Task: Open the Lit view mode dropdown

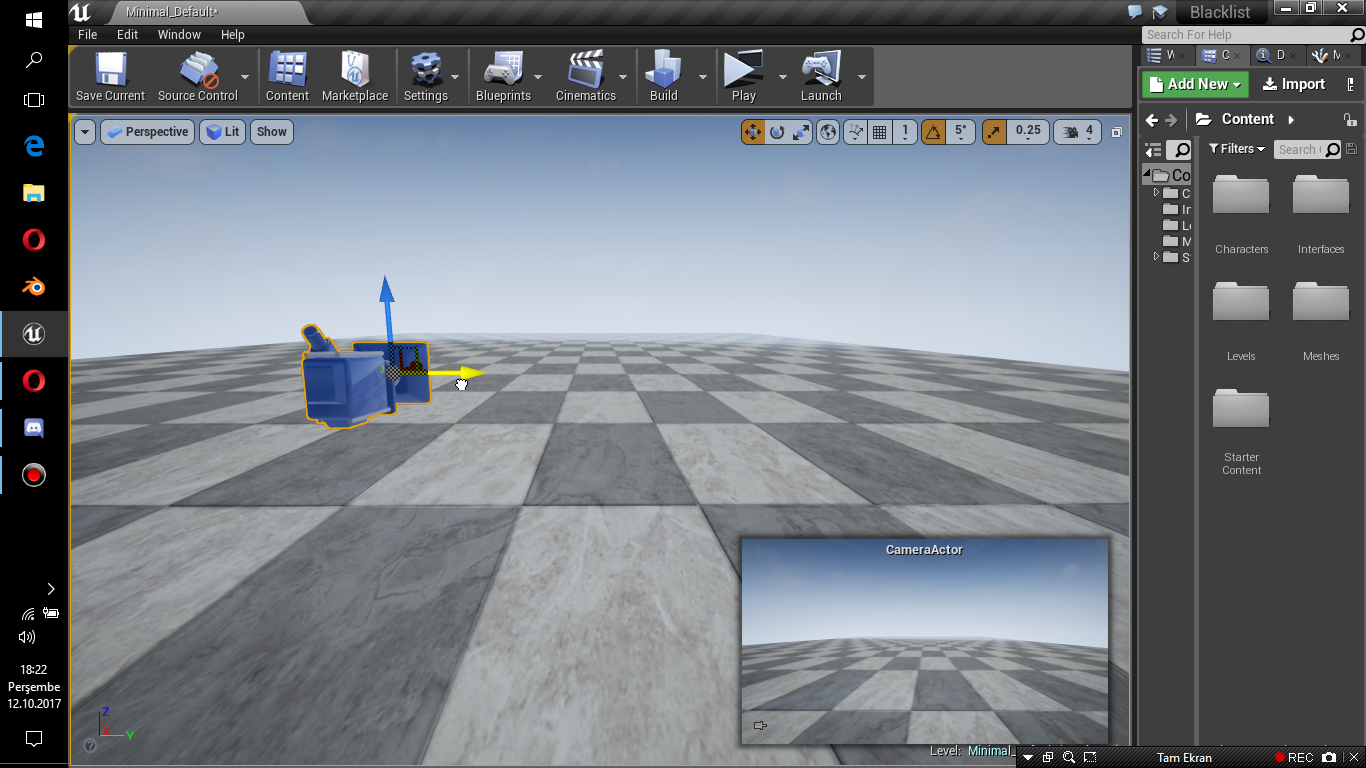Action: (x=222, y=132)
